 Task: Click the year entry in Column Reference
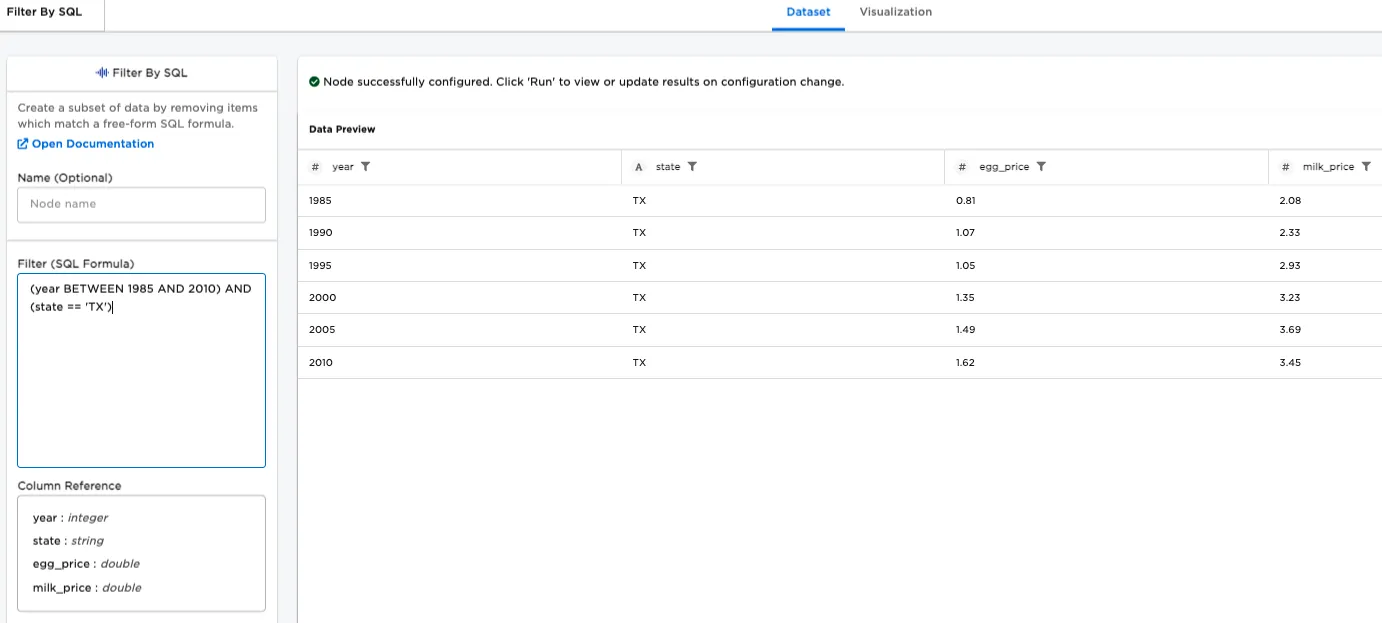tap(70, 518)
